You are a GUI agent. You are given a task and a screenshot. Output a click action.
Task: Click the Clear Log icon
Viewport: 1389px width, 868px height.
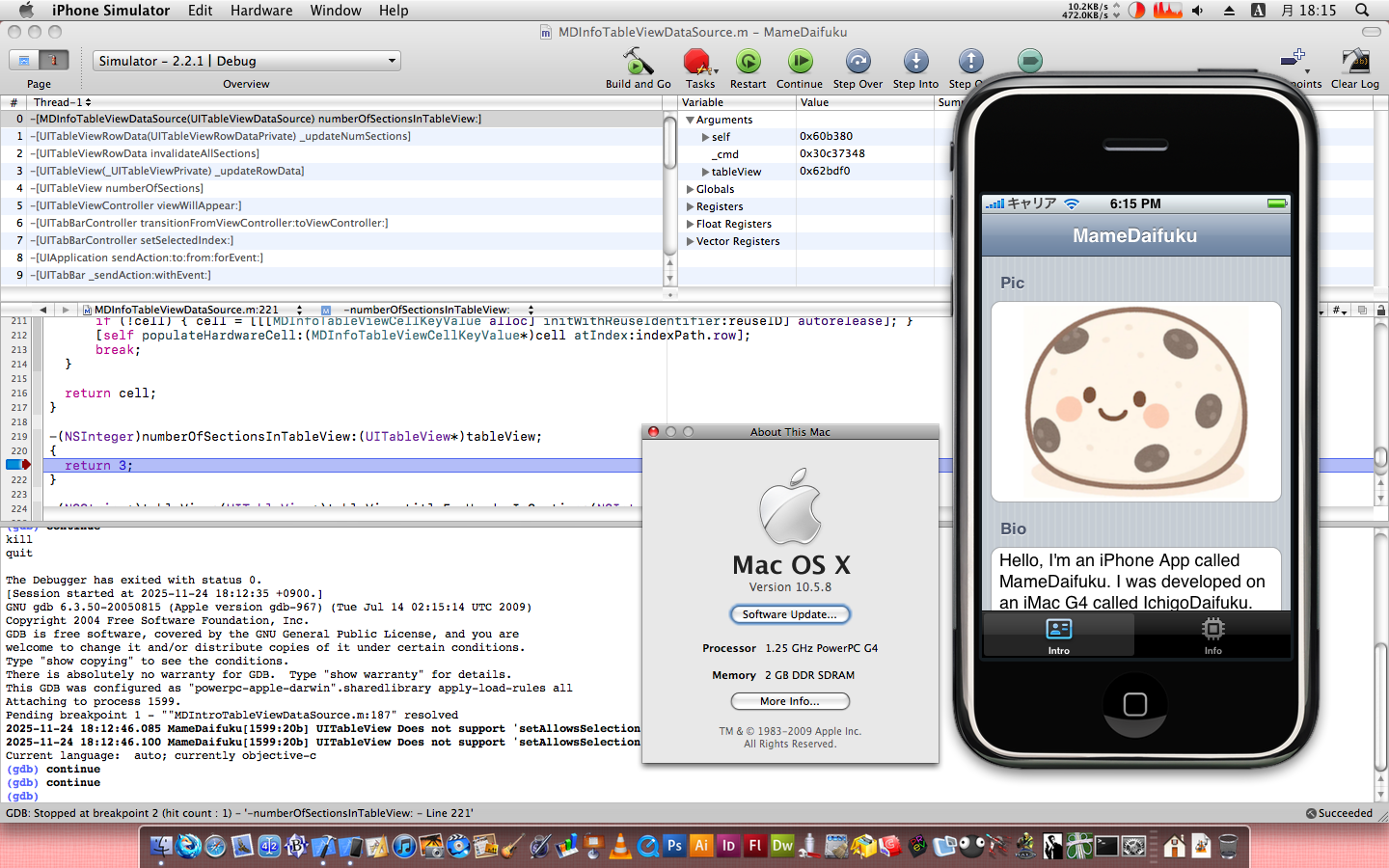(x=1355, y=63)
